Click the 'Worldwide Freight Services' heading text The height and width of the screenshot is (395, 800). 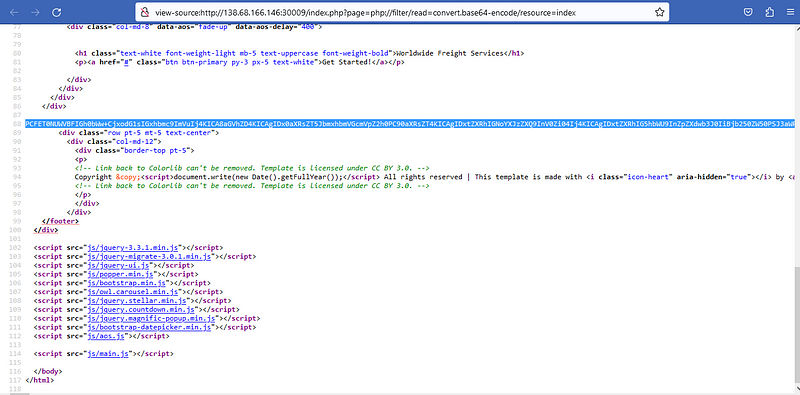coord(450,54)
